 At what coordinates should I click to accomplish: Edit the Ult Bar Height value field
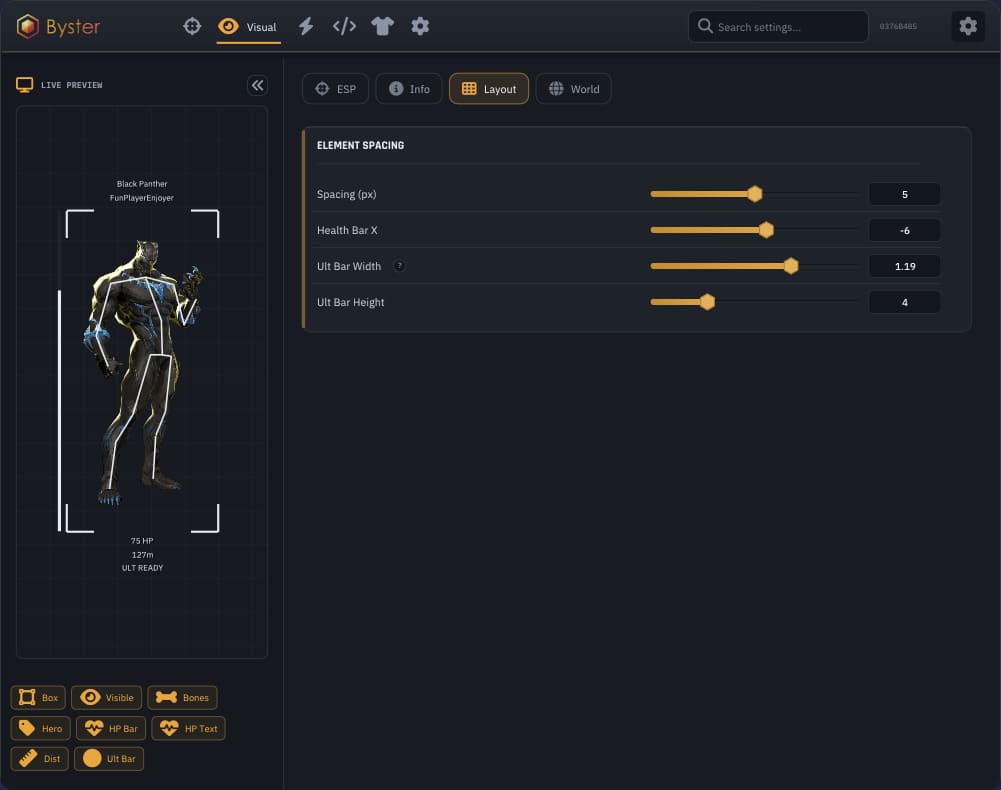[x=904, y=302]
